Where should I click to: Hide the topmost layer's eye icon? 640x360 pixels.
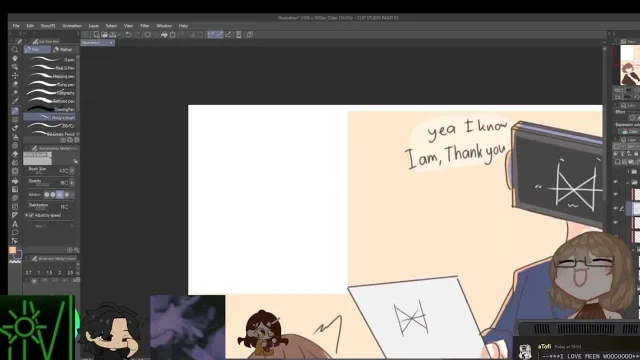(616, 182)
